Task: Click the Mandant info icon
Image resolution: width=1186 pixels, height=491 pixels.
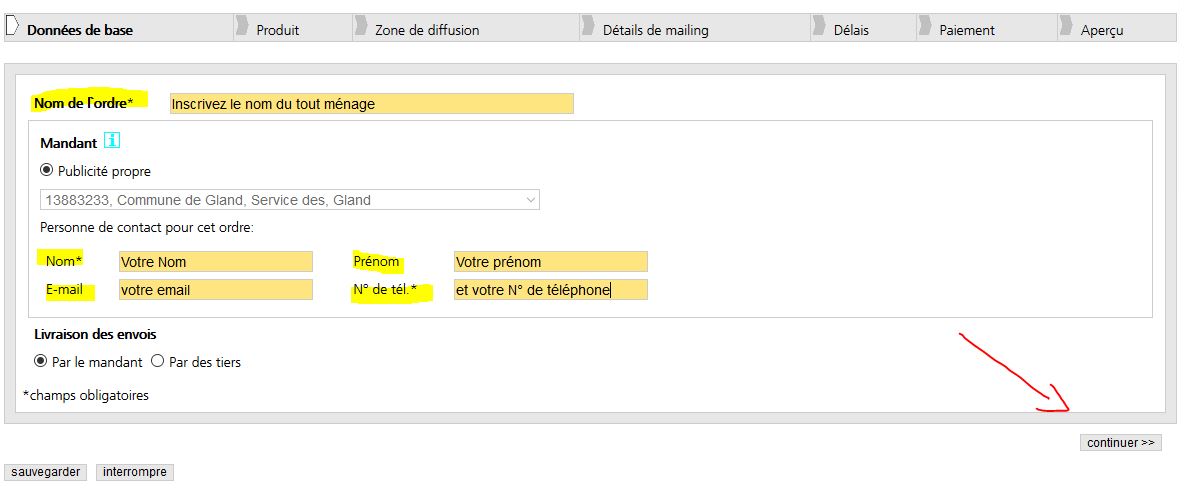Action: click(112, 141)
